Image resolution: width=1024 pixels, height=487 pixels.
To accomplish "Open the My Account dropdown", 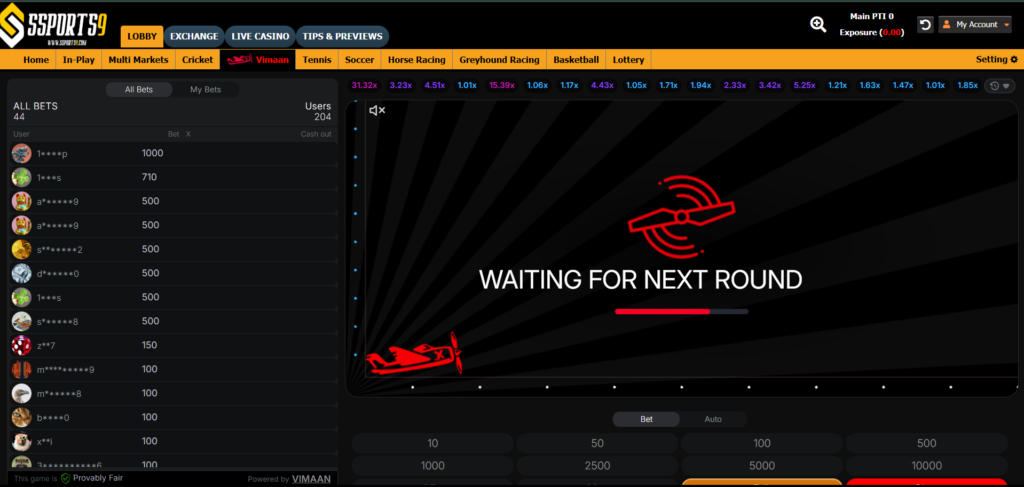I will [x=974, y=24].
